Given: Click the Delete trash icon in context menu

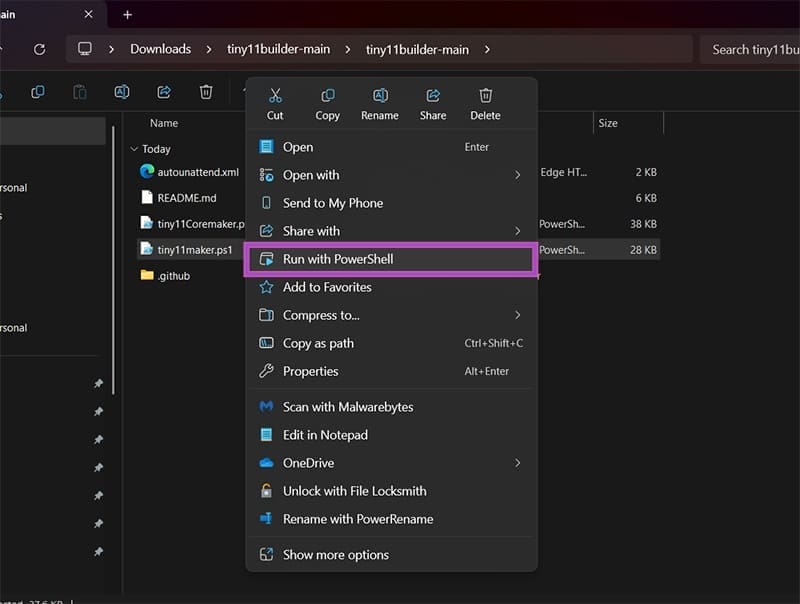Looking at the screenshot, I should [486, 96].
